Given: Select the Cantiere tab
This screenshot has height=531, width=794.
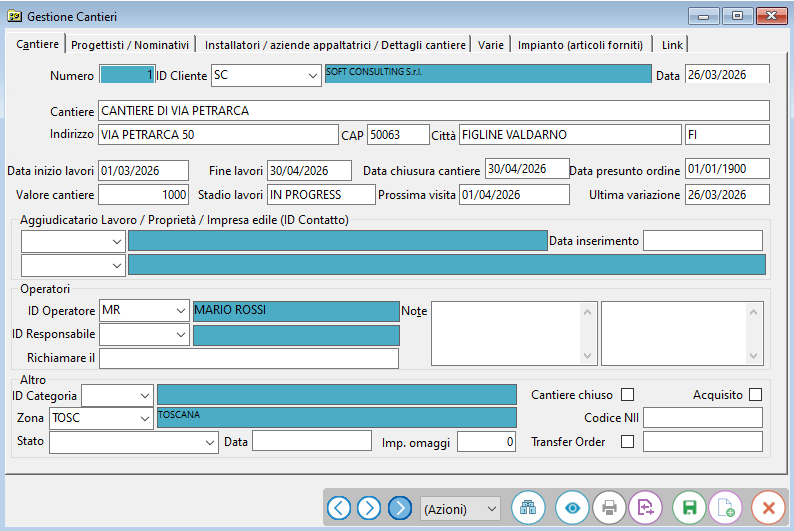Looking at the screenshot, I should pos(37,44).
